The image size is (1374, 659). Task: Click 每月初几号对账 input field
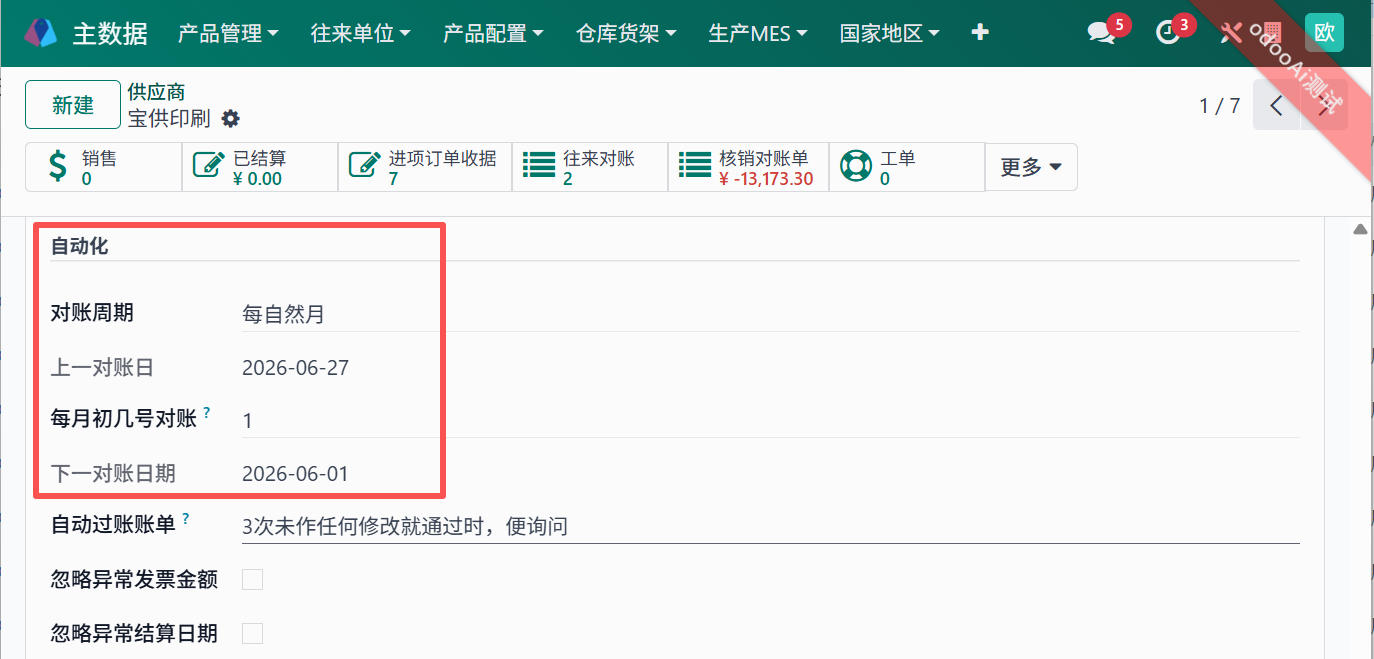pyautogui.click(x=770, y=420)
